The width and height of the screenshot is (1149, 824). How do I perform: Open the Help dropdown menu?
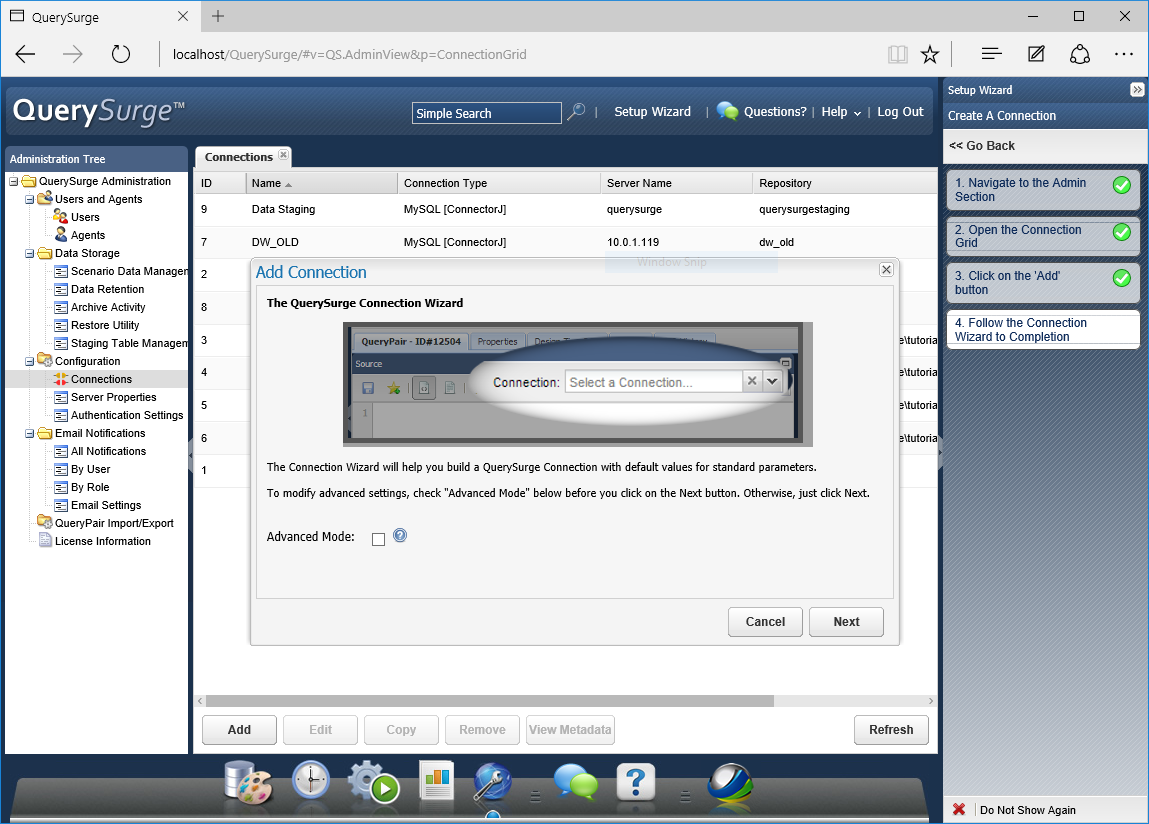[841, 112]
